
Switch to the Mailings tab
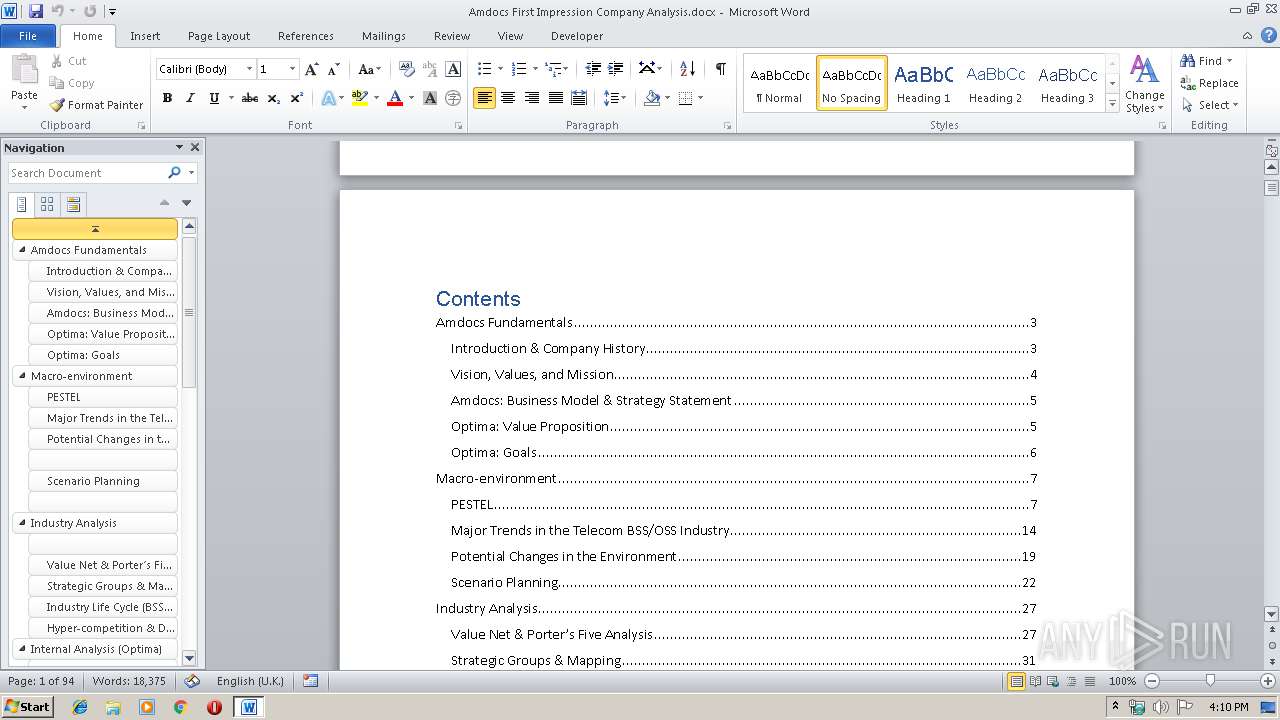[384, 36]
